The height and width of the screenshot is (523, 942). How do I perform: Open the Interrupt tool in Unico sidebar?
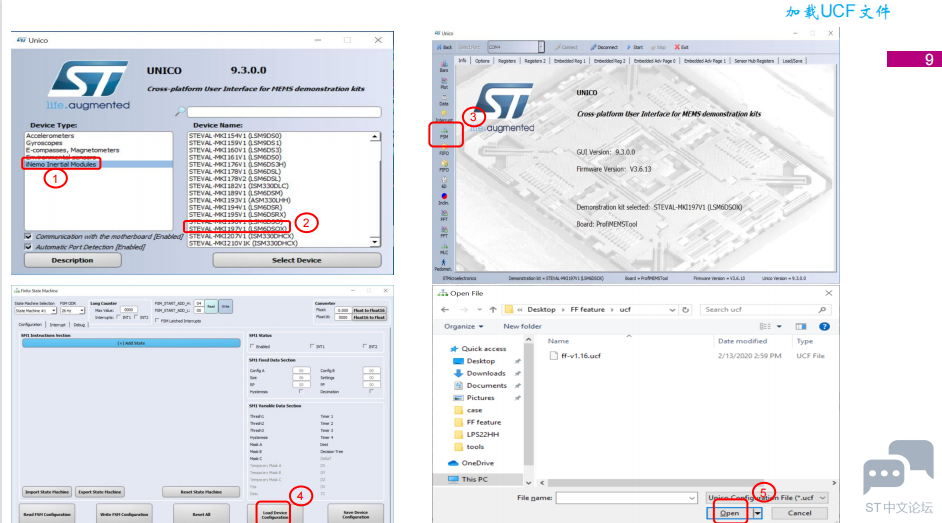click(444, 116)
